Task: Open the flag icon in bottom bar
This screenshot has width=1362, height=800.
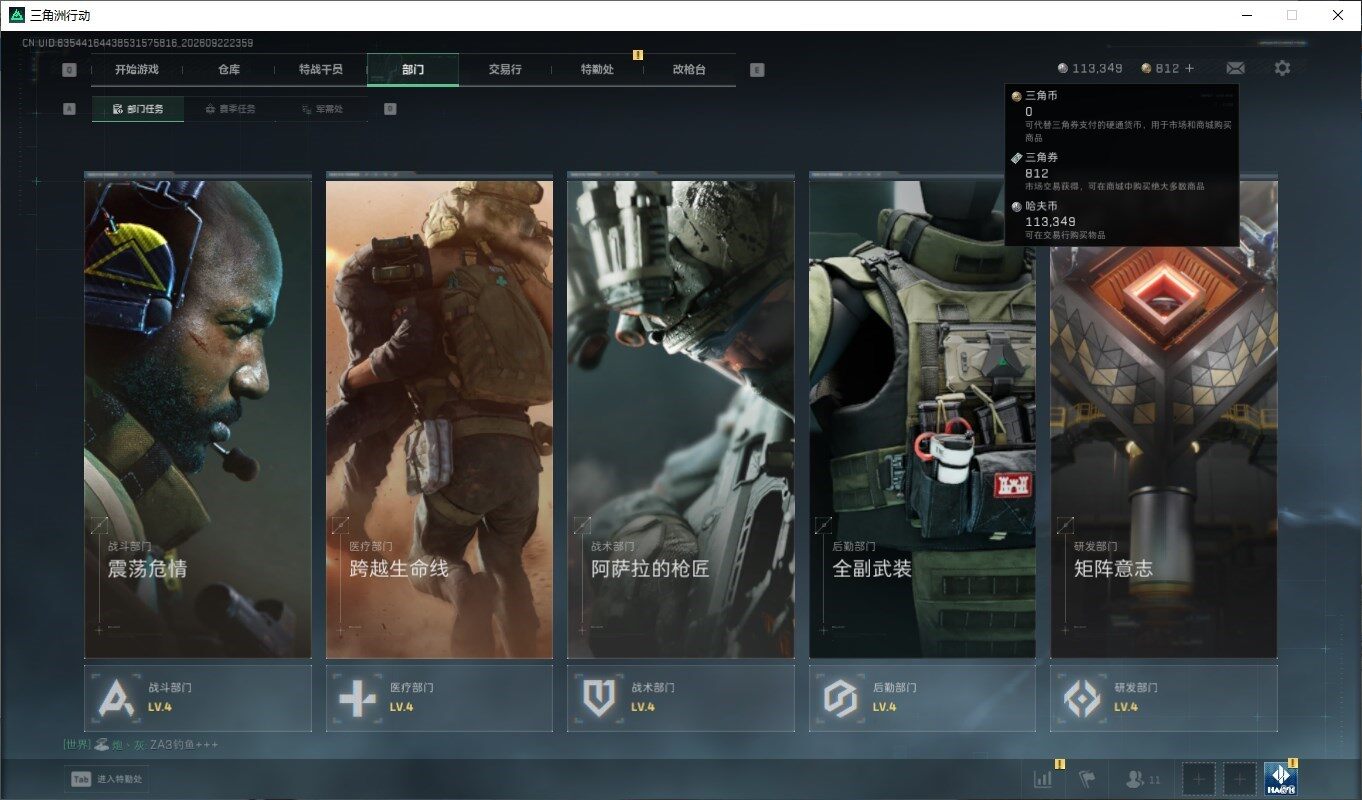Action: (1087, 779)
